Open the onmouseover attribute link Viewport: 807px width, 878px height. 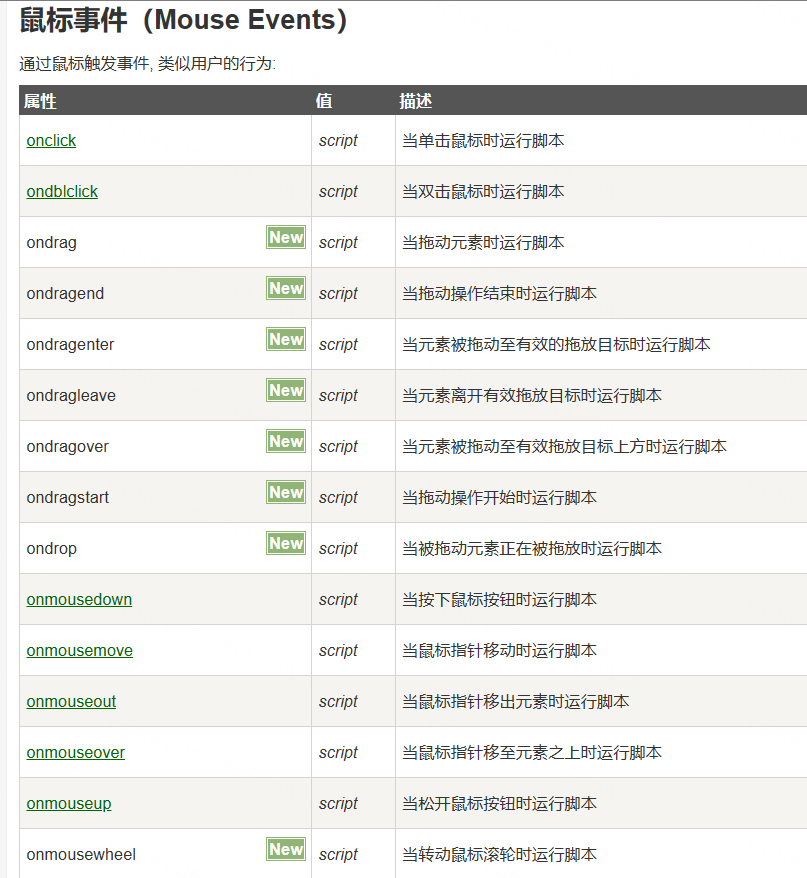[75, 753]
